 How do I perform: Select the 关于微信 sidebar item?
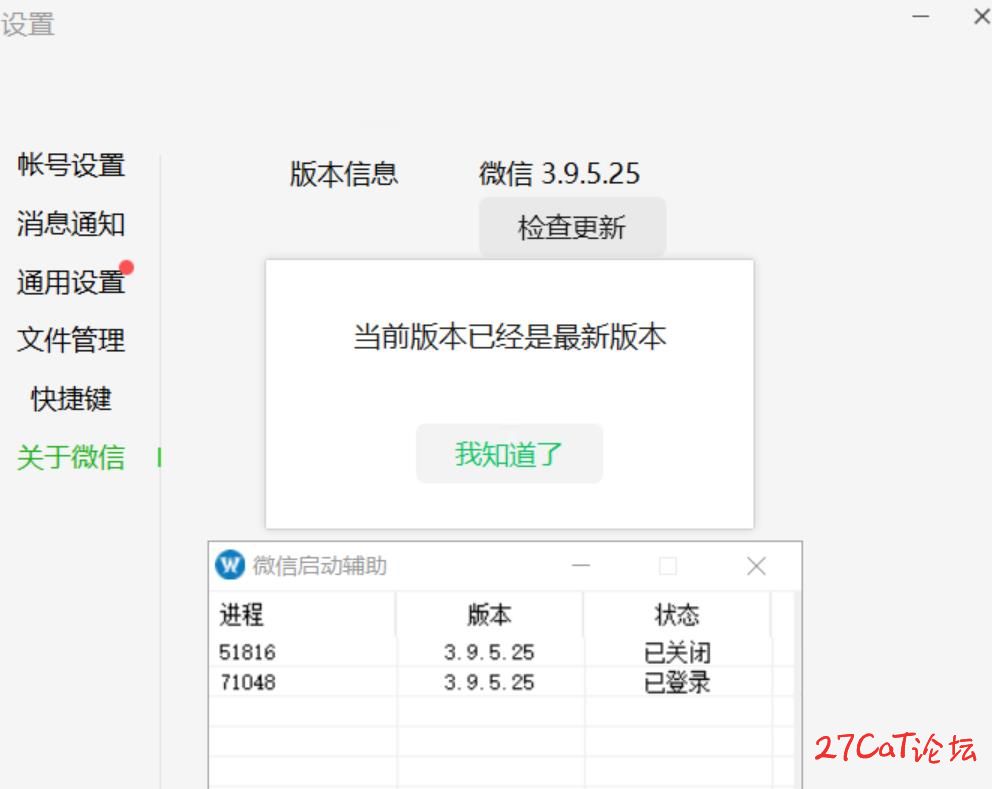pos(71,457)
